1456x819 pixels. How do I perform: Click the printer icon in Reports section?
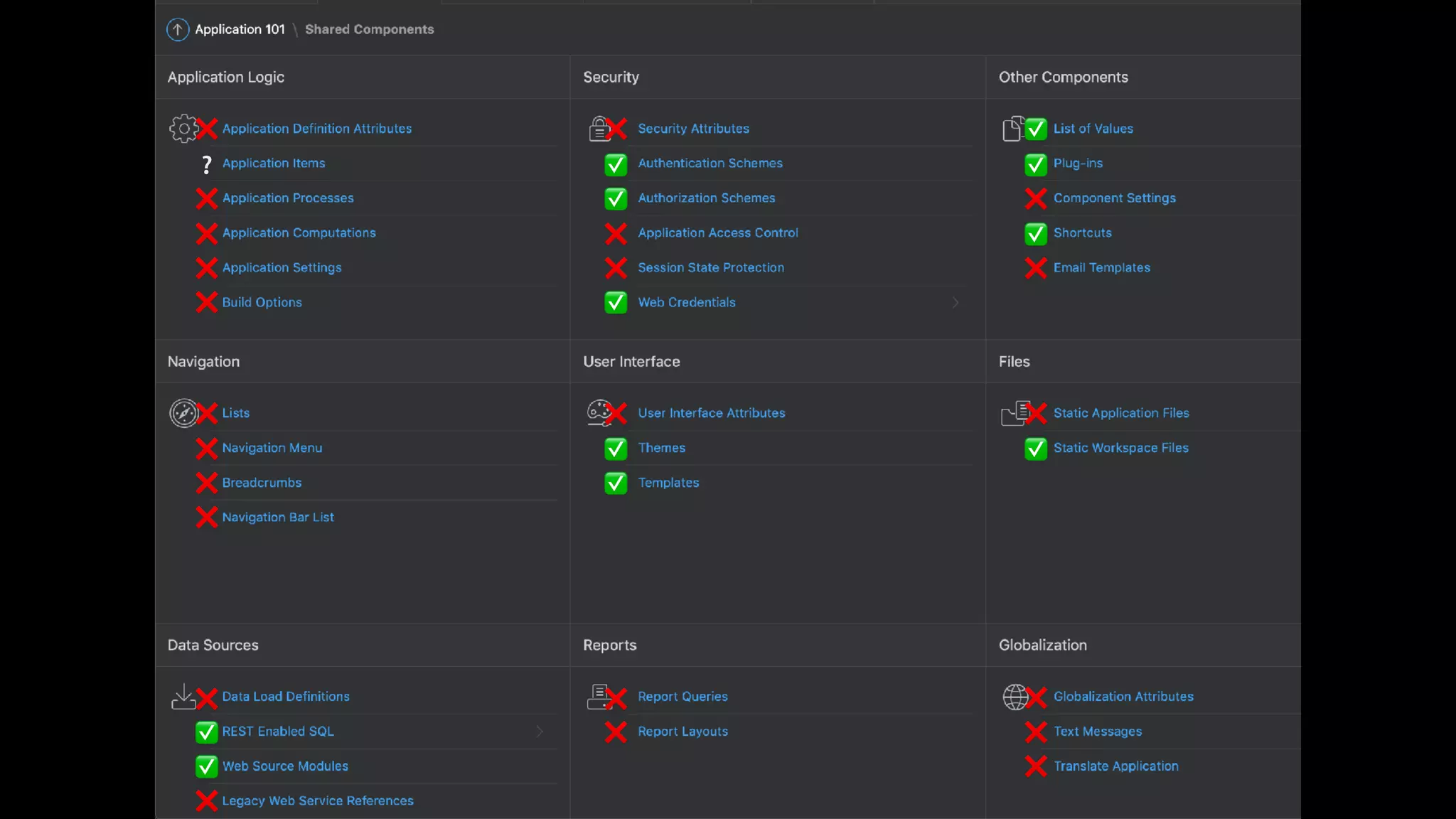coord(599,697)
